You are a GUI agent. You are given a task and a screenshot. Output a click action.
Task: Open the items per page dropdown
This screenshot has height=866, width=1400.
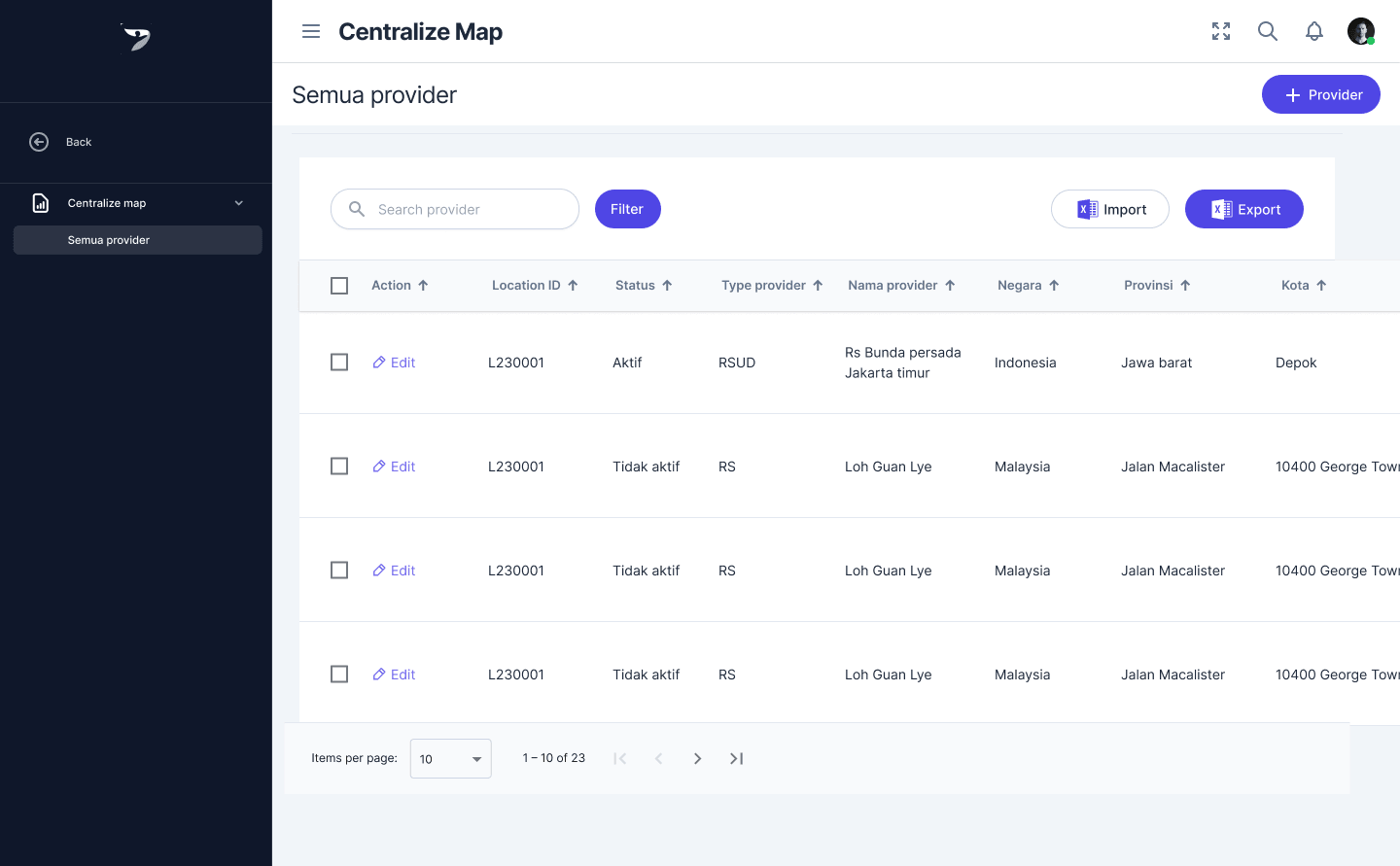pyautogui.click(x=451, y=759)
